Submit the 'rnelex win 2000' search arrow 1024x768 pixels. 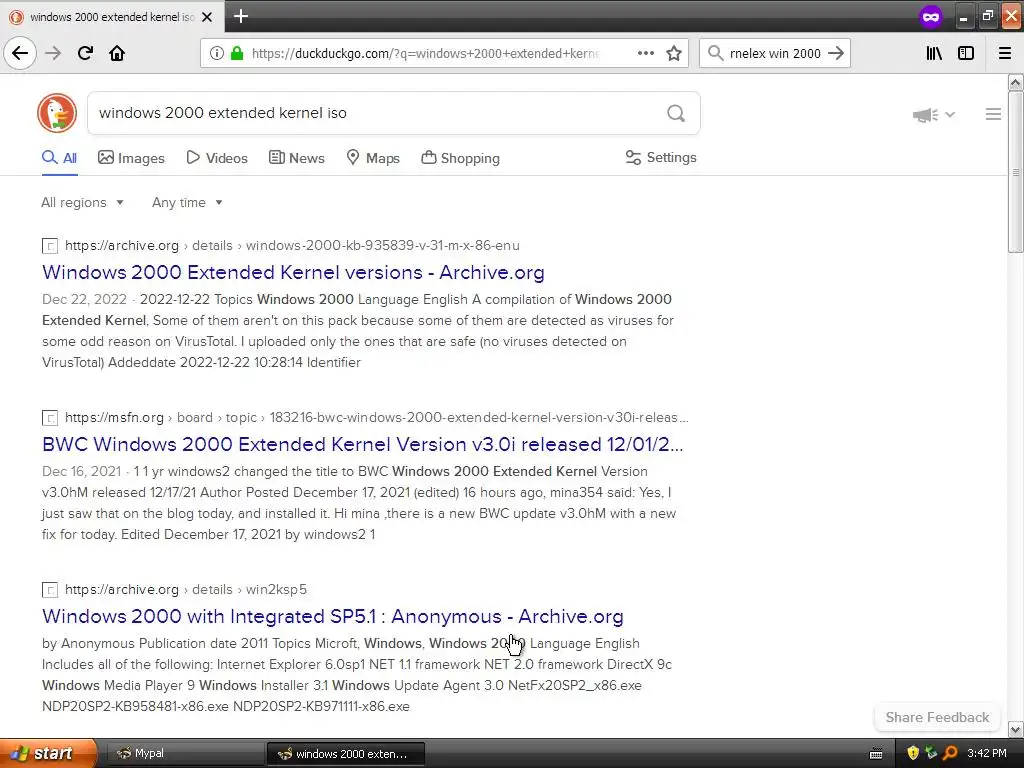point(836,54)
